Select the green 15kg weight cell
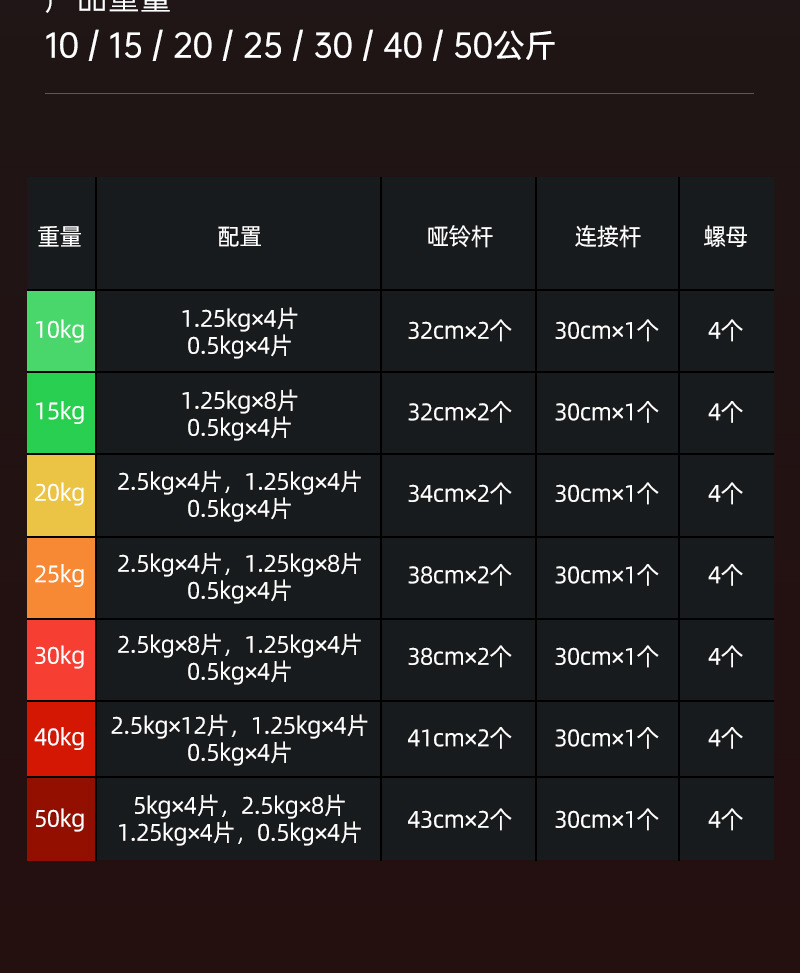The image size is (800, 973). click(x=61, y=413)
